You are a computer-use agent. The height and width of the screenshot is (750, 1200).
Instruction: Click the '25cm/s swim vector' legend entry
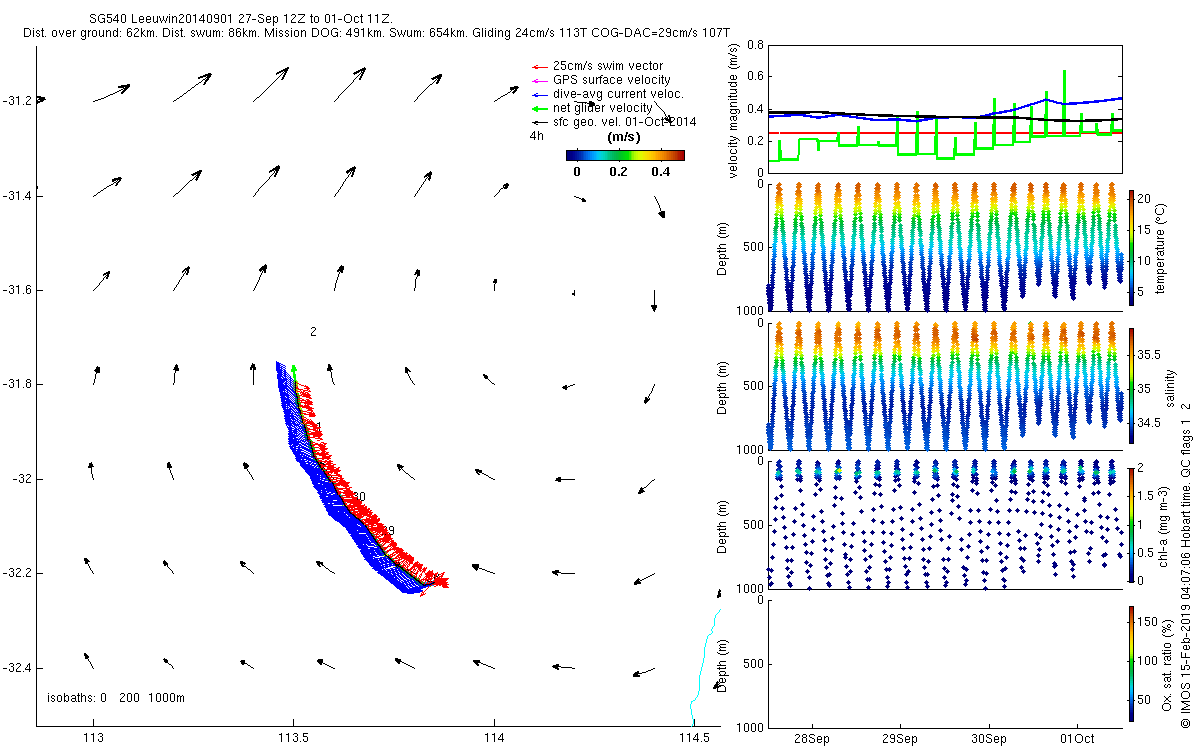[607, 66]
